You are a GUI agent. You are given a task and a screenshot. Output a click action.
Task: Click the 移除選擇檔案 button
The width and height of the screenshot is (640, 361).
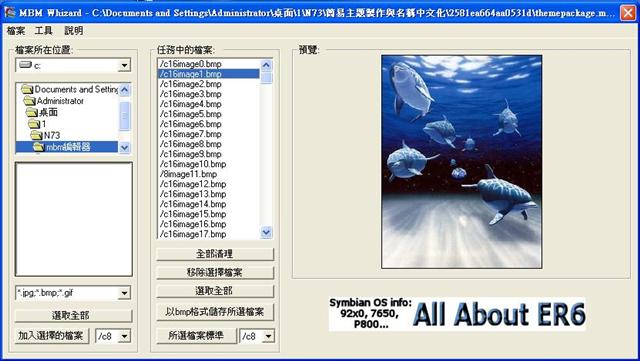pyautogui.click(x=215, y=272)
